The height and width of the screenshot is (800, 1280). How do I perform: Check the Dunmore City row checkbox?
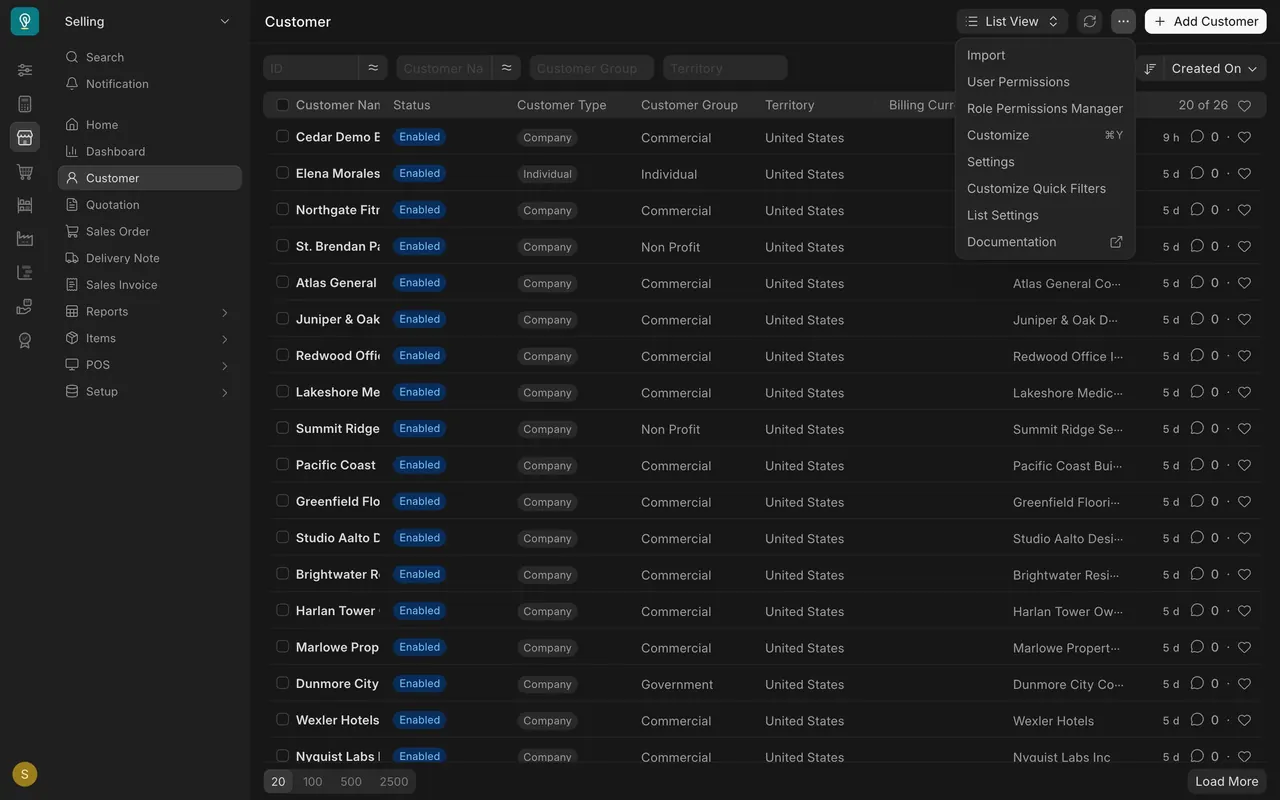[x=282, y=683]
